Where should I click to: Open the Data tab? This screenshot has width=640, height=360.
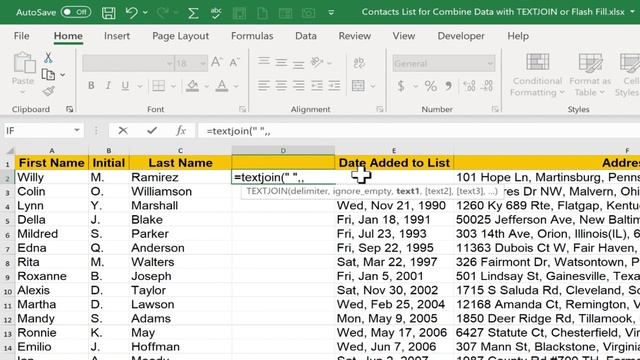coord(306,36)
